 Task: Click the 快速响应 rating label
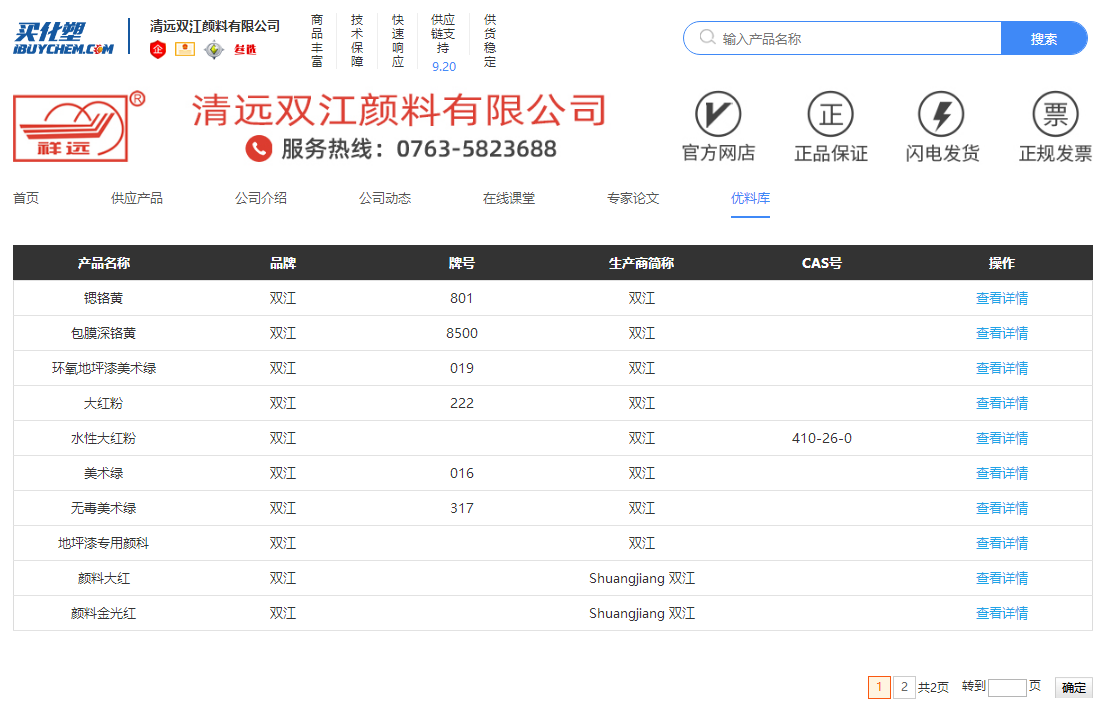[x=398, y=41]
